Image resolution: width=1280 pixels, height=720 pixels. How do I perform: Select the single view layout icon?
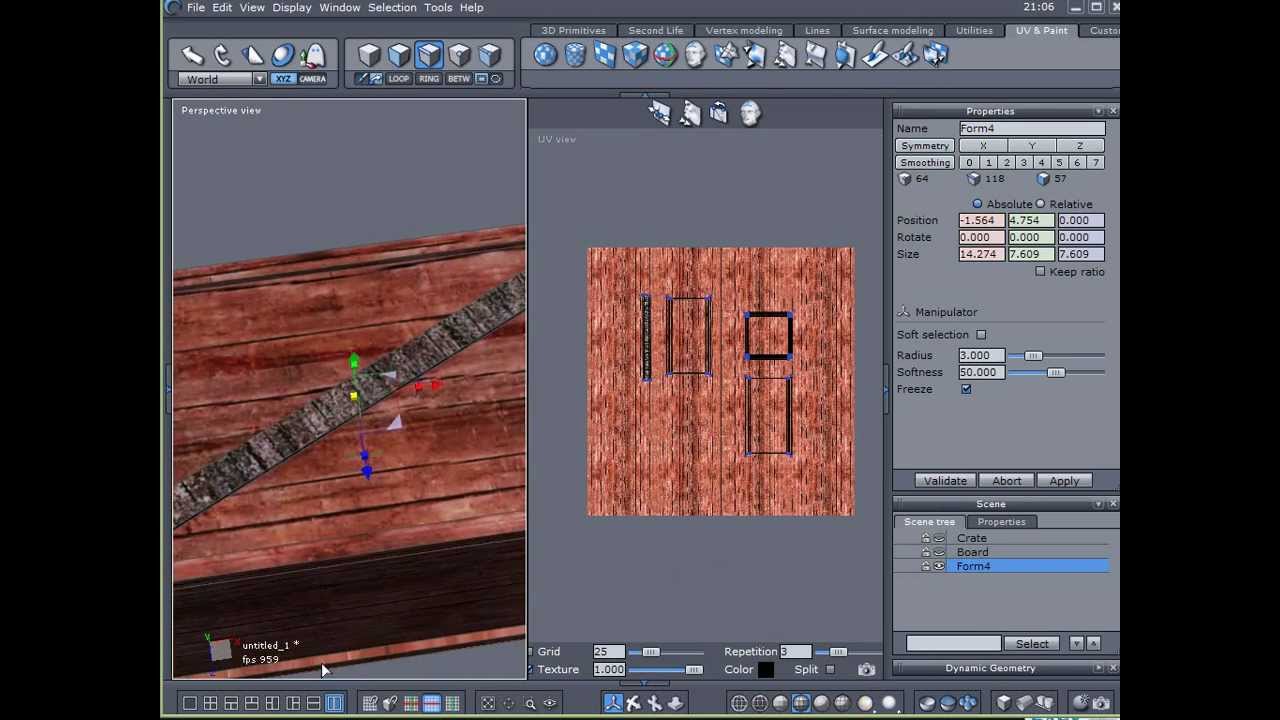click(x=190, y=704)
